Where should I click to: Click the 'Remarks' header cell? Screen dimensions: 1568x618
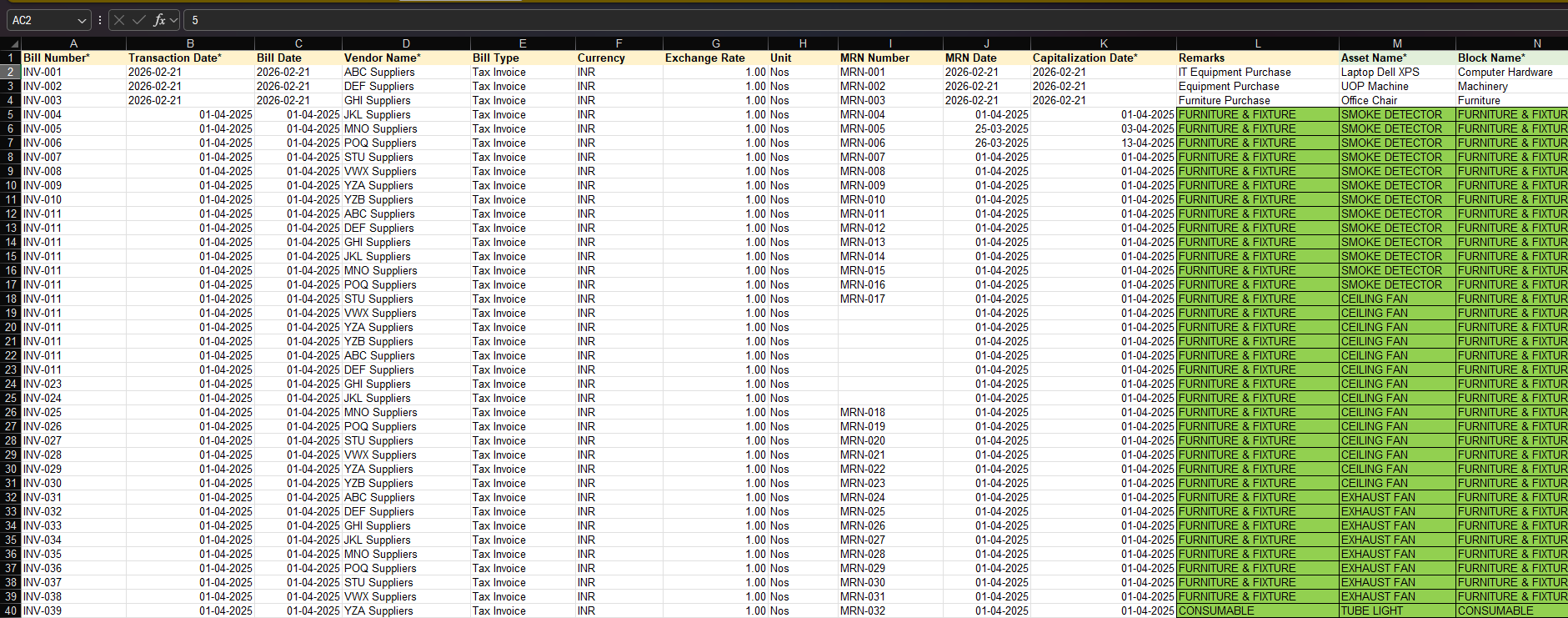[x=1258, y=58]
